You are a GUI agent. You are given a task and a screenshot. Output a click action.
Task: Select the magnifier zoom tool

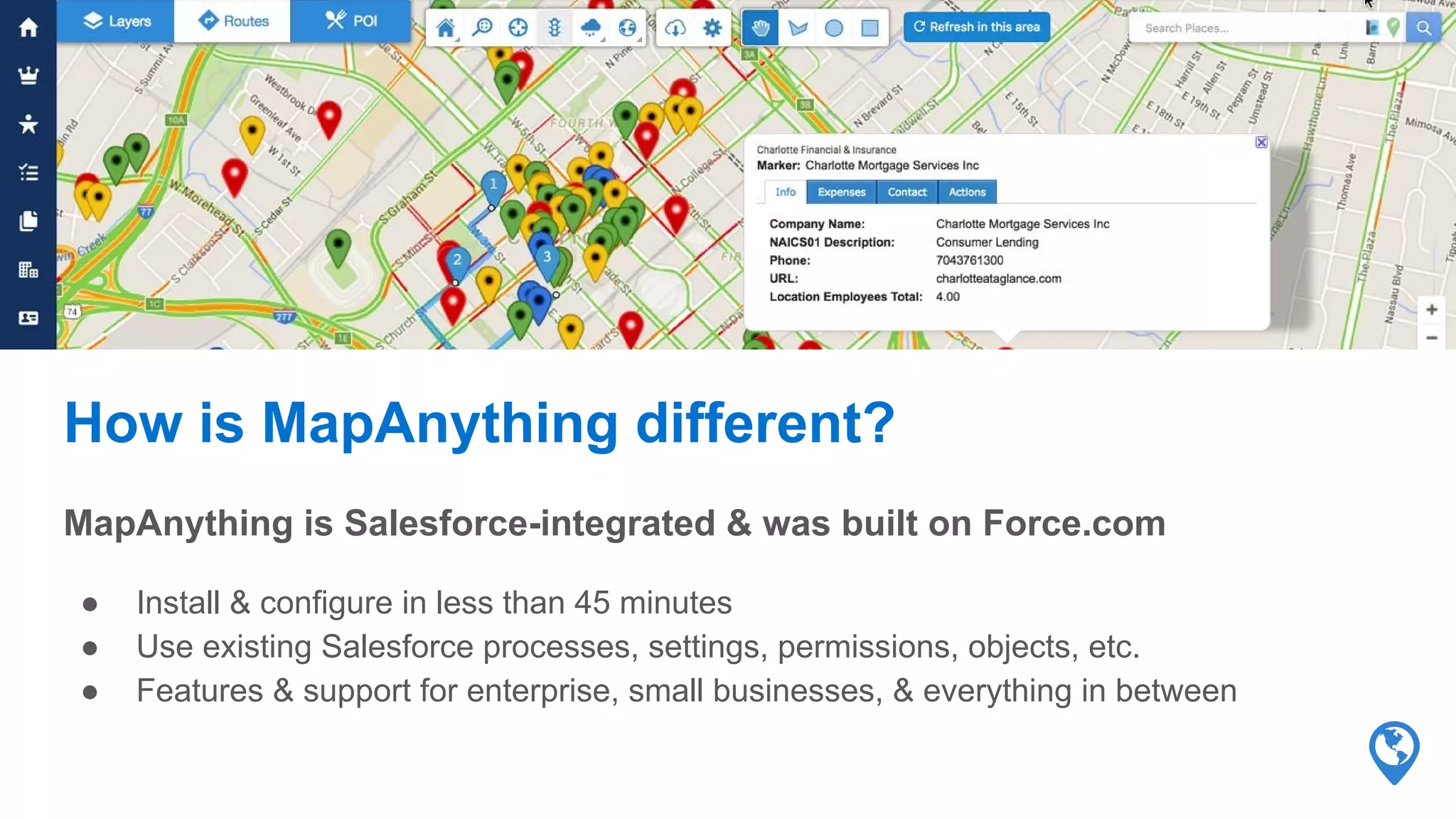click(x=483, y=28)
